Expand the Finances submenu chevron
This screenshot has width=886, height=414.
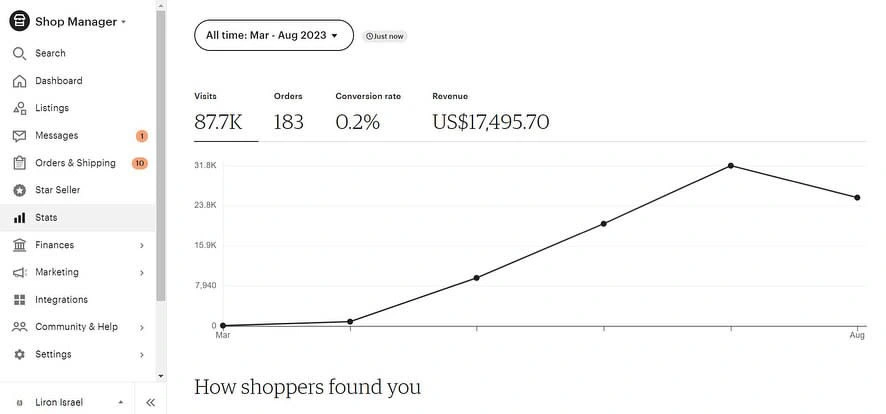142,245
